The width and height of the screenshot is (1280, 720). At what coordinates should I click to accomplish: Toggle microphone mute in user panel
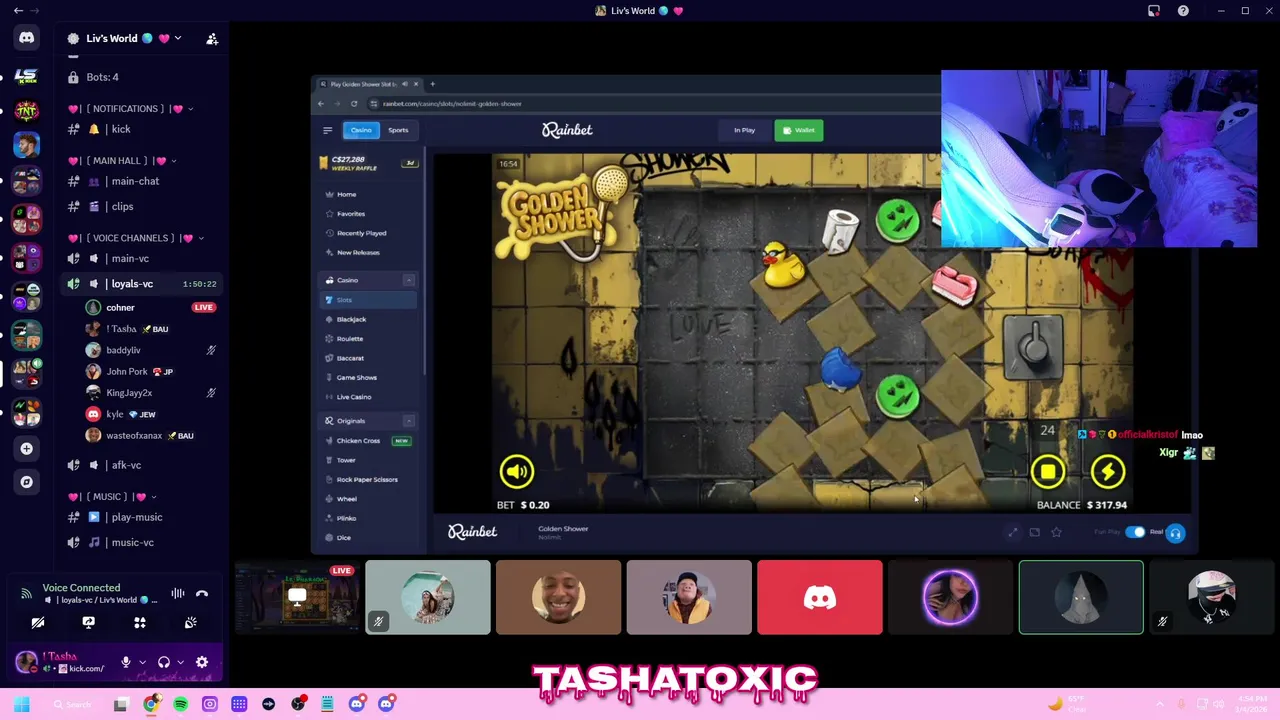pyautogui.click(x=126, y=662)
